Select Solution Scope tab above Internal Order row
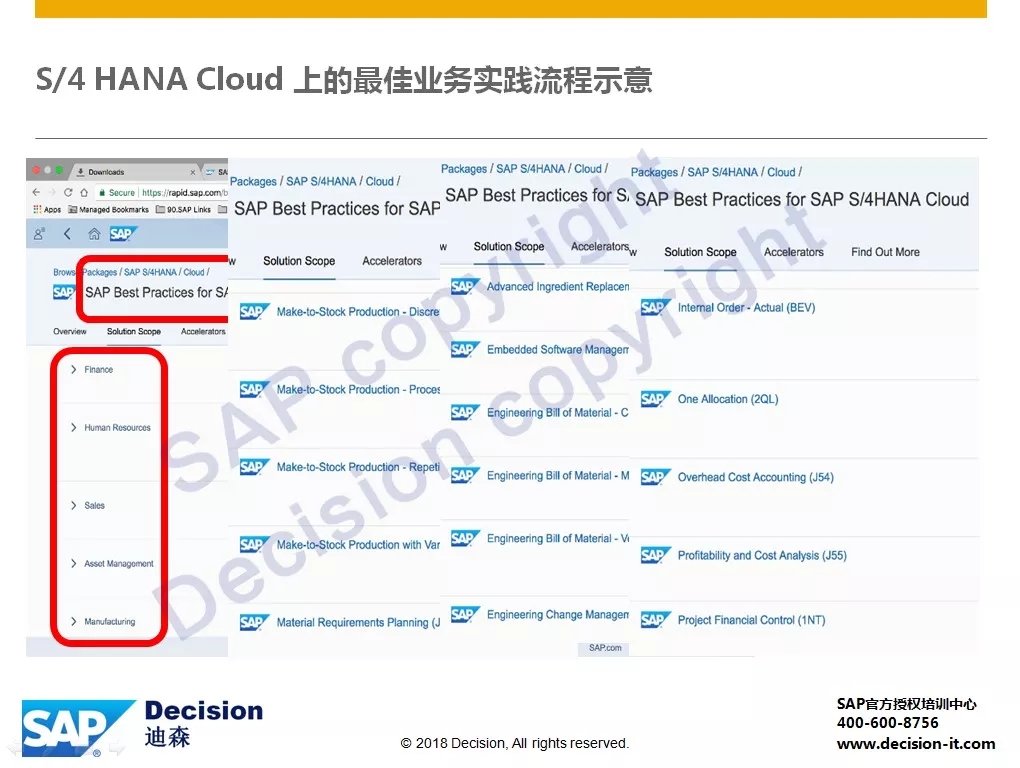Image resolution: width=1020 pixels, height=768 pixels. (x=700, y=252)
